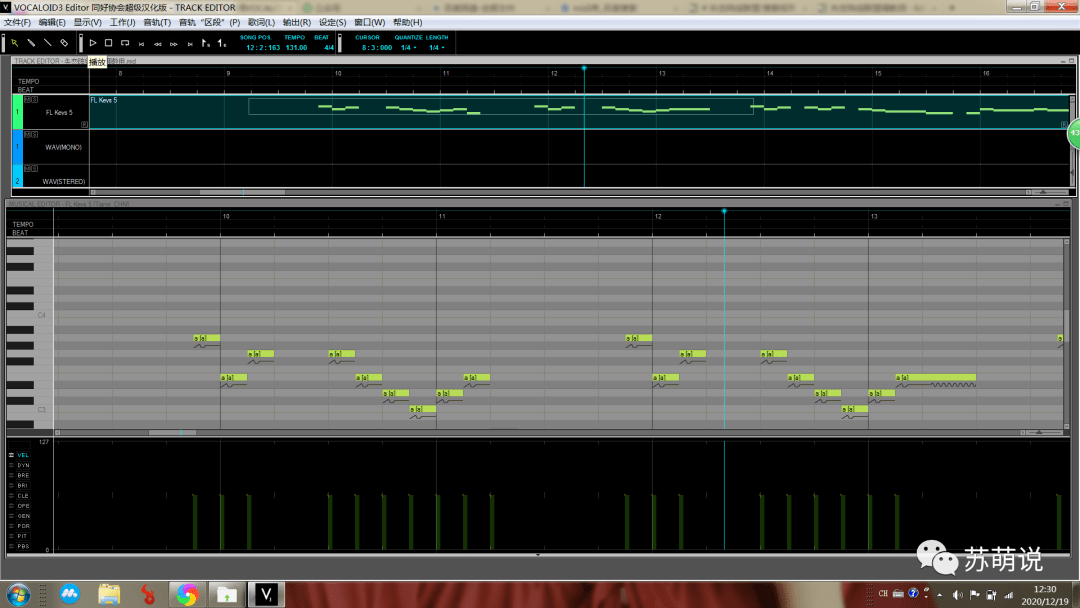
Task: Click the track editor horizontal scrollbar thumb
Action: click(x=242, y=192)
